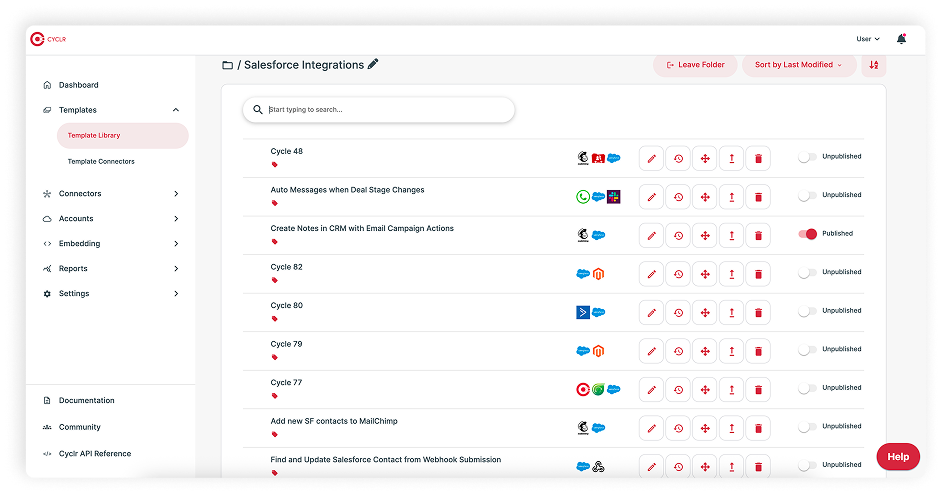Click the Leave Folder button
The image size is (941, 493).
[695, 65]
